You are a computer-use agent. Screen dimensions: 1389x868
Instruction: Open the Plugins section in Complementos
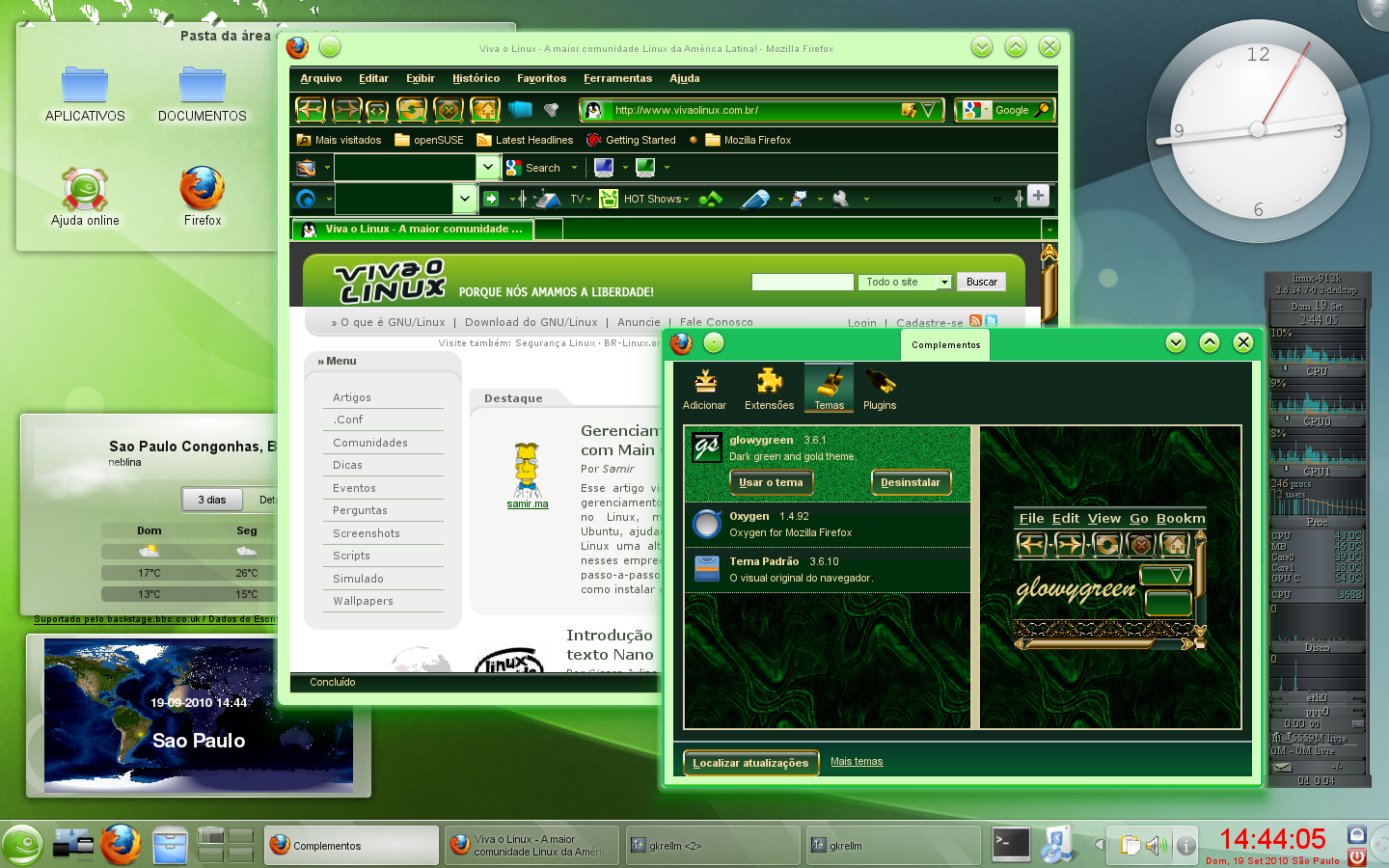tap(880, 389)
